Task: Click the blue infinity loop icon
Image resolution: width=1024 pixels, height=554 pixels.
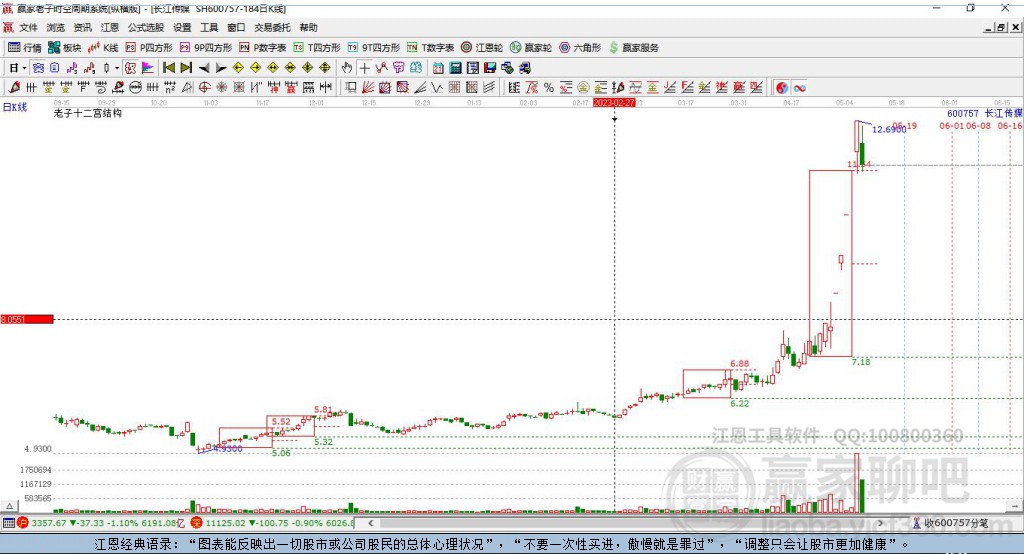Action: coord(799,88)
